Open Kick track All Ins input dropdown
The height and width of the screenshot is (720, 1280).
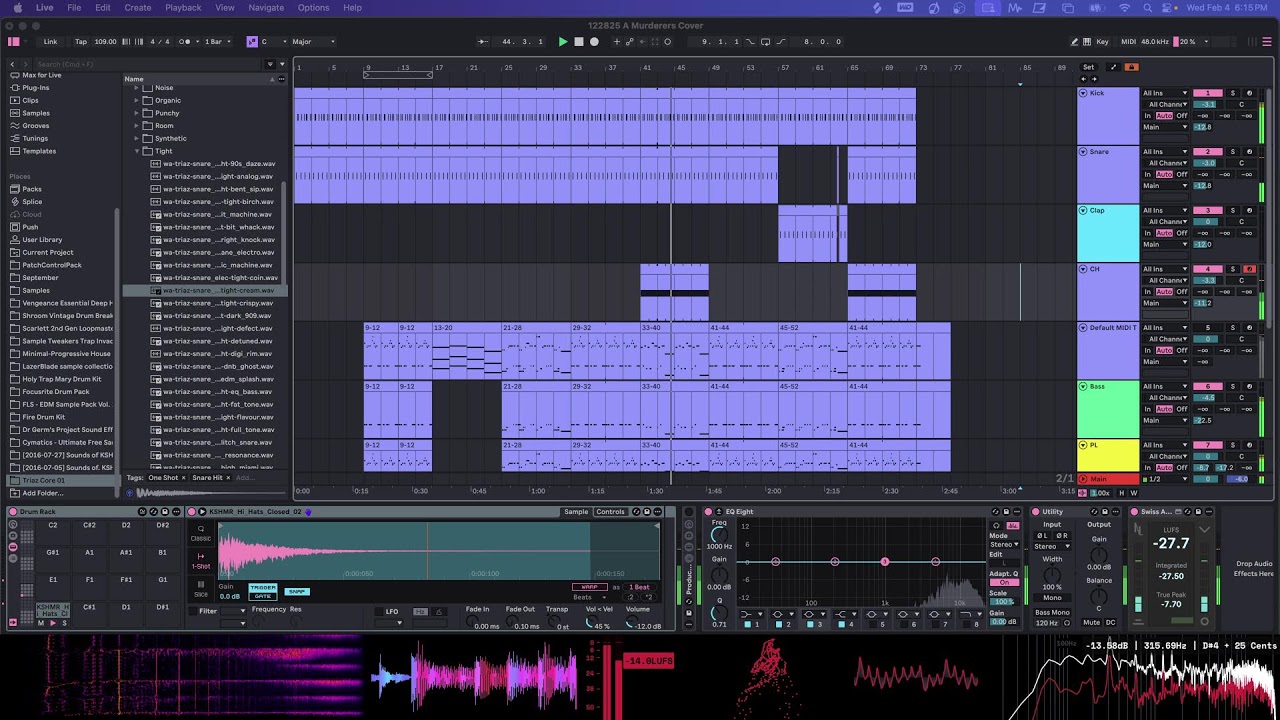pyautogui.click(x=1166, y=93)
